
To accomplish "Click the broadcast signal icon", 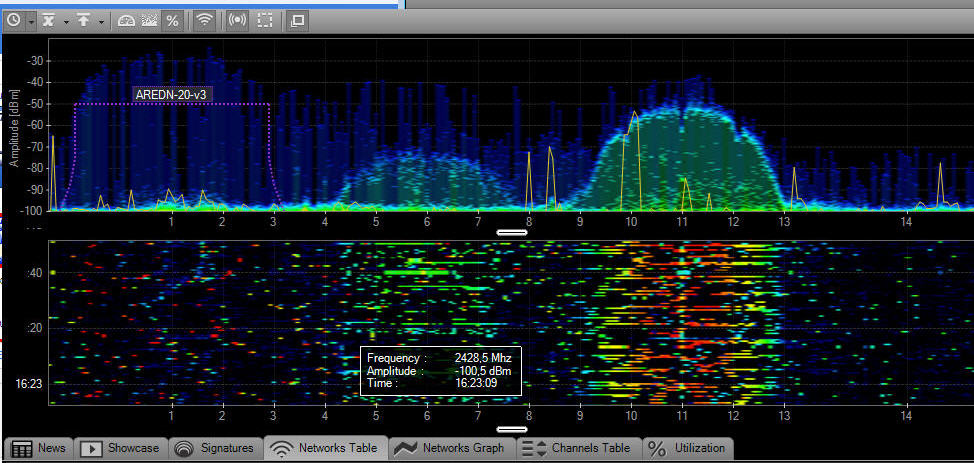I will 237,21.
